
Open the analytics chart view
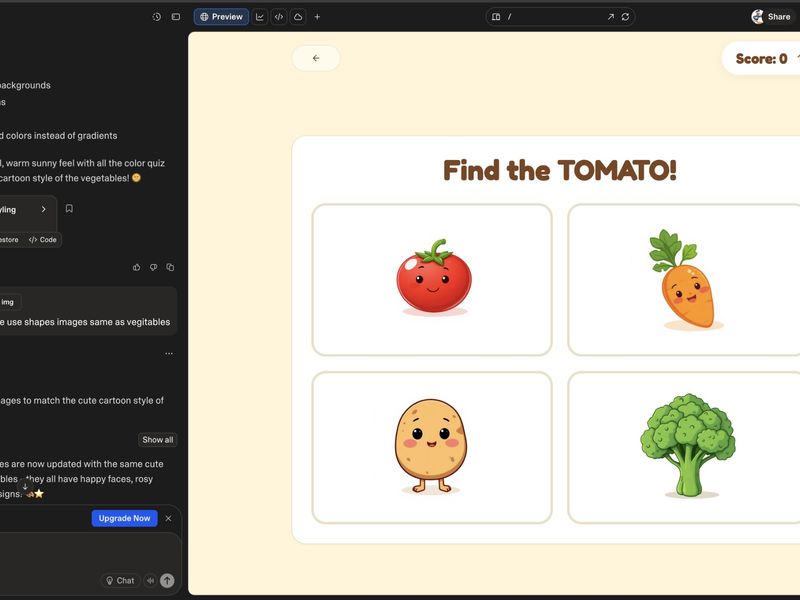[x=260, y=17]
